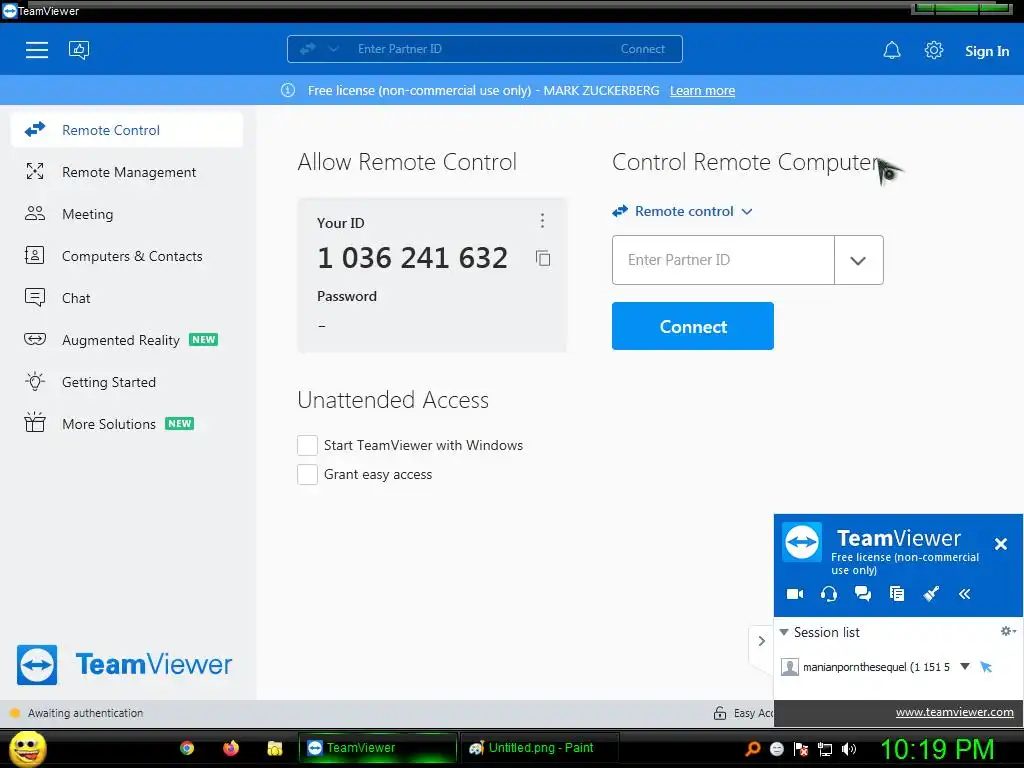Open the Your ID three-dot options menu
Screen dimensions: 1024x768
[542, 221]
